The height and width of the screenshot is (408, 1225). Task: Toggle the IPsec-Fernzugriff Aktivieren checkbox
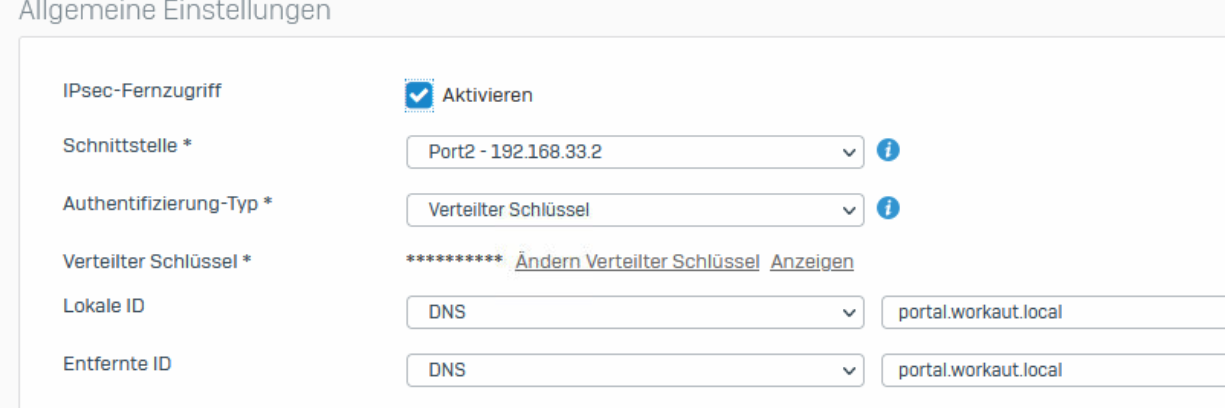[x=420, y=95]
